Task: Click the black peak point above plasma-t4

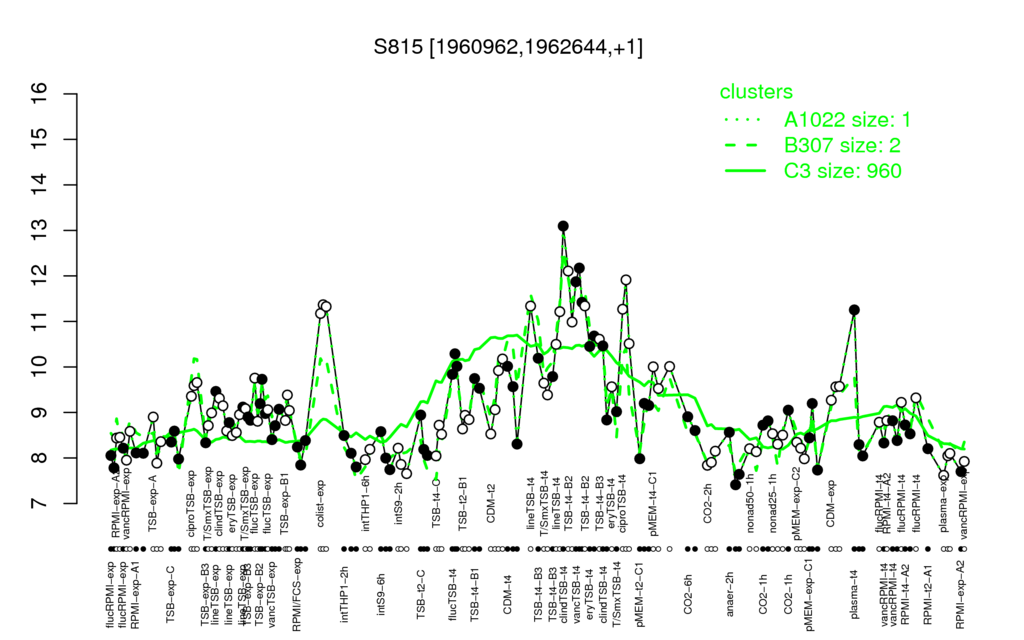Action: 854,310
